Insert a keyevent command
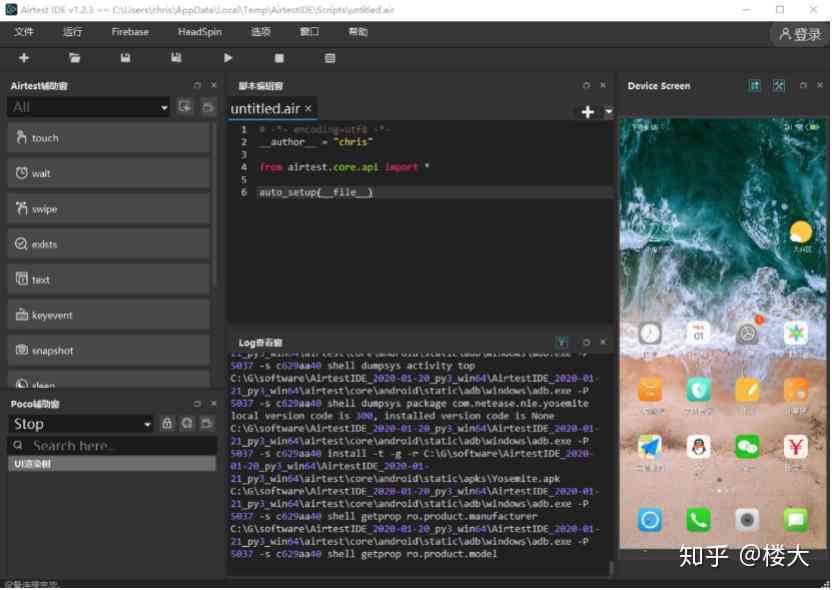 pyautogui.click(x=109, y=315)
